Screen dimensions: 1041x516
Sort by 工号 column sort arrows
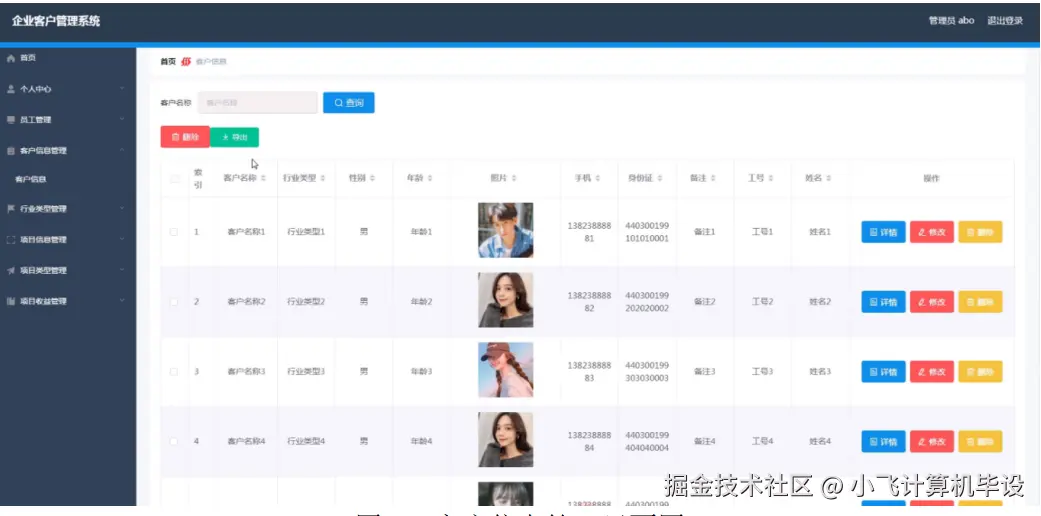771,179
